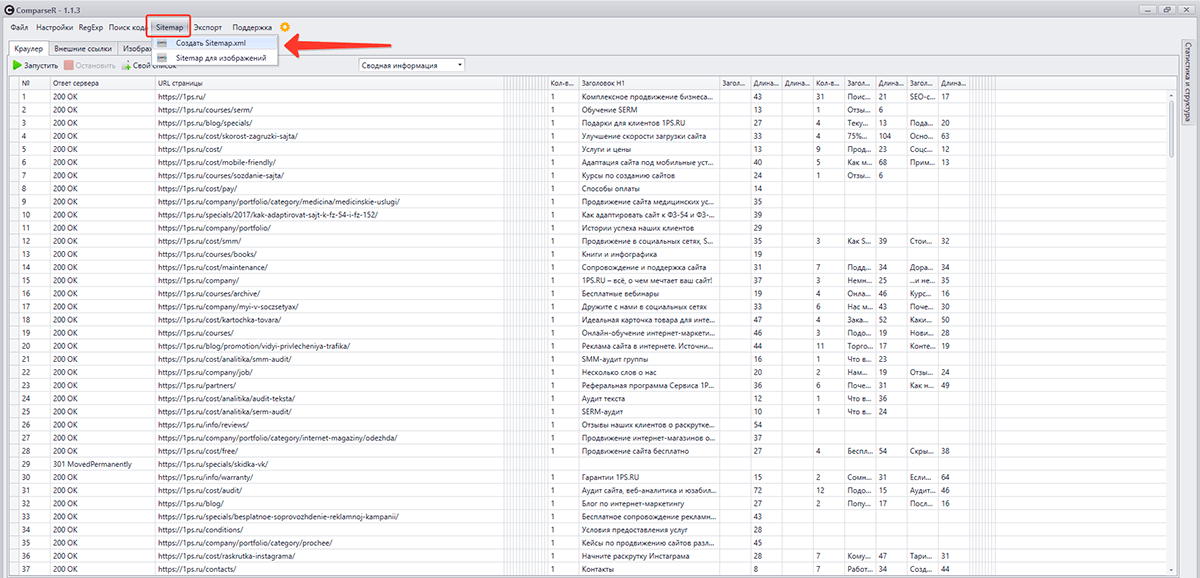This screenshot has height=578, width=1200.
Task: Click the red Остановить stop icon
Action: 69,65
